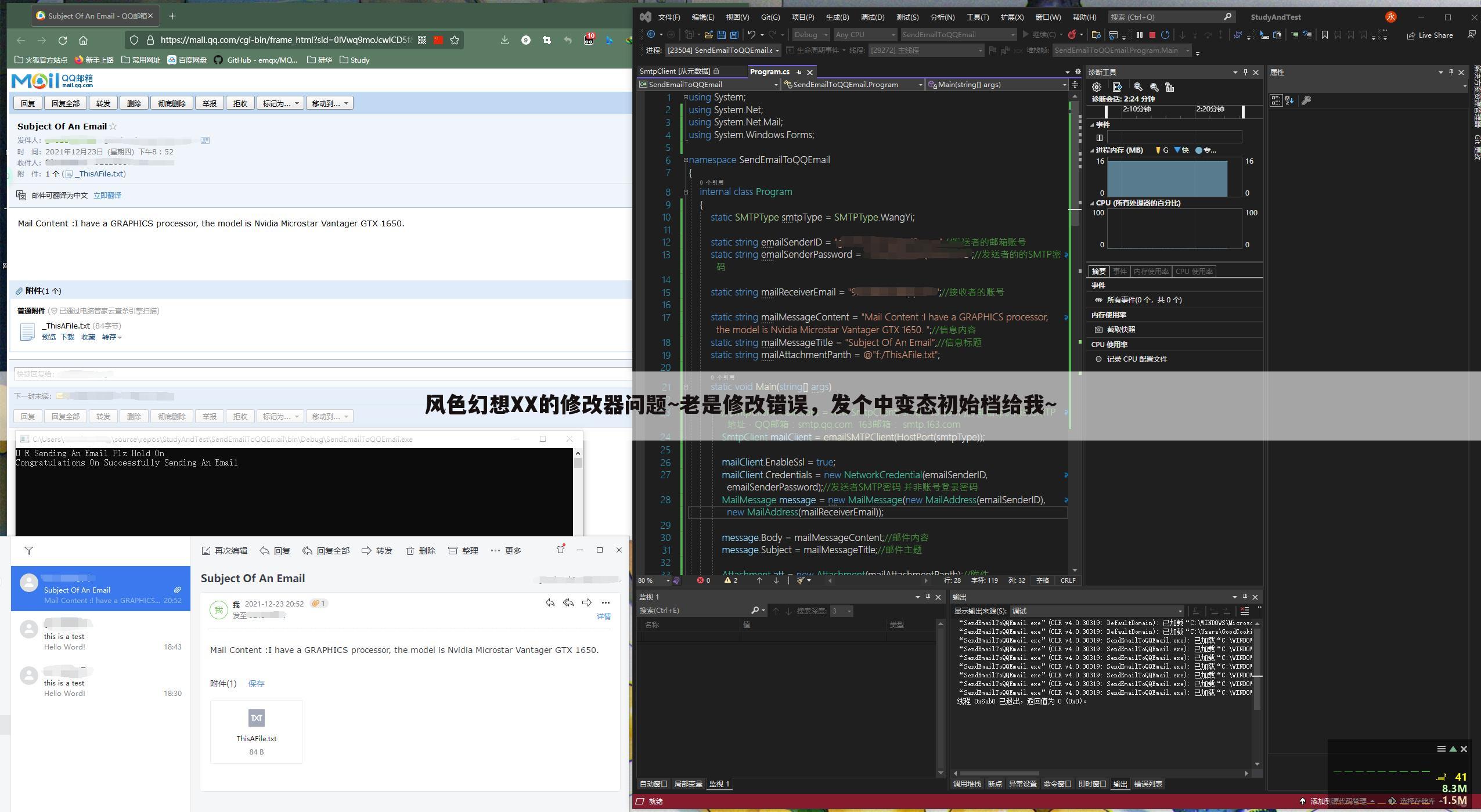Click the Output panel horizontal scrollbar
The height and width of the screenshot is (812, 1481).
pyautogui.click(x=999, y=773)
